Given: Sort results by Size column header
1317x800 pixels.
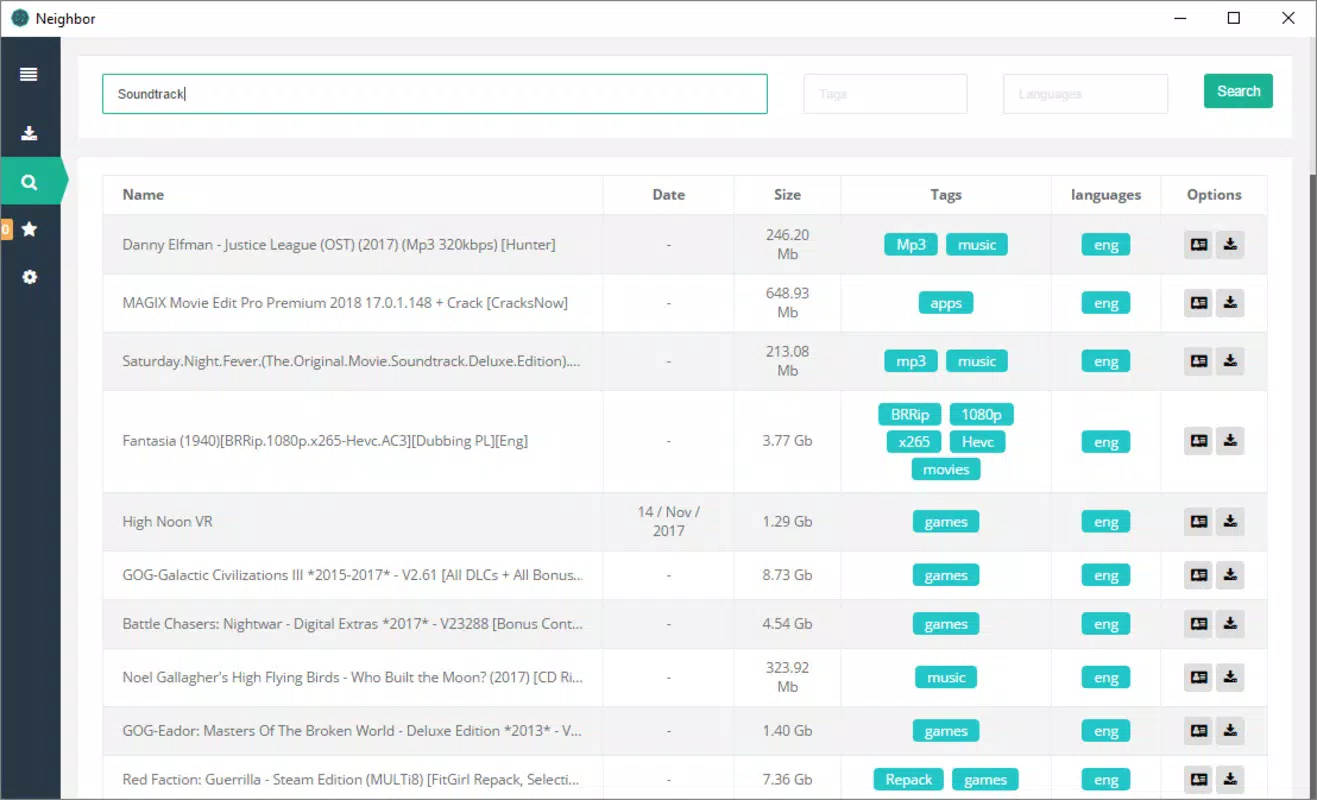Looking at the screenshot, I should pyautogui.click(x=787, y=195).
